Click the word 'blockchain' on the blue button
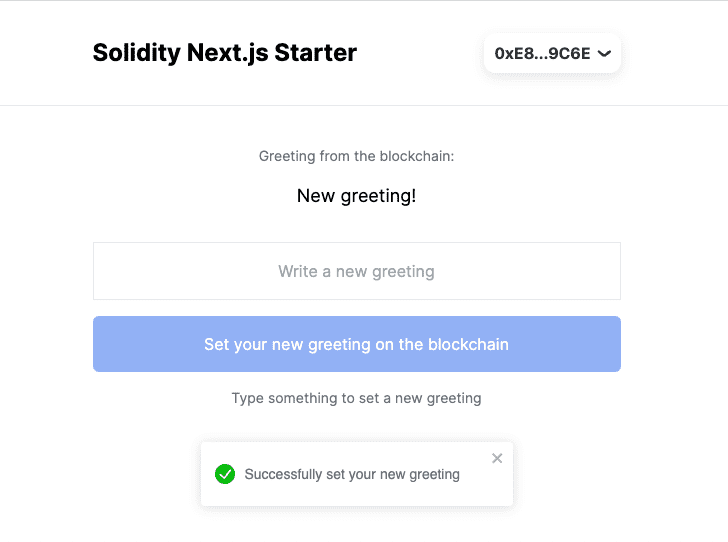 tap(468, 344)
